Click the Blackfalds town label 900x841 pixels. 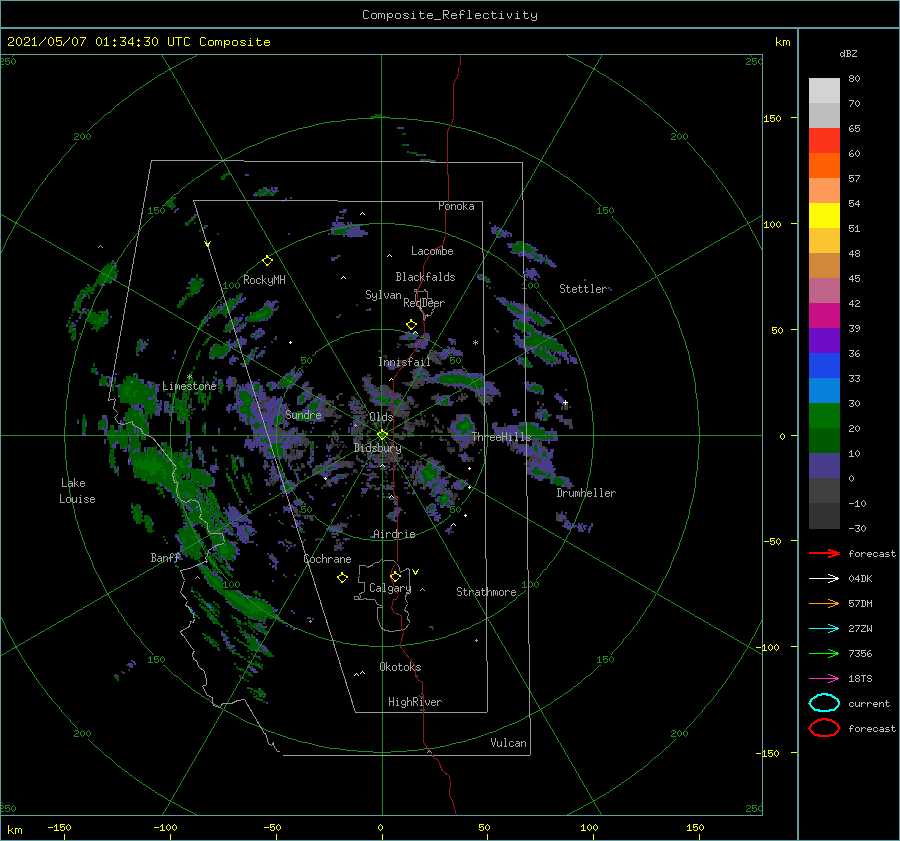425,277
